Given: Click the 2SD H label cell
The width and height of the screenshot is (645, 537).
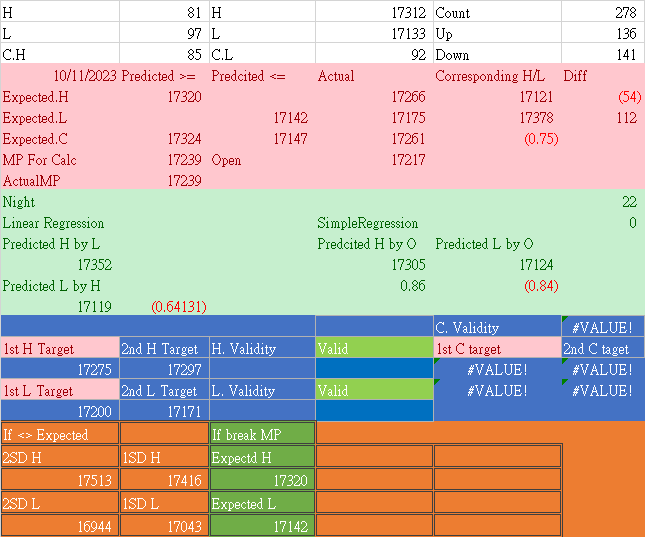Looking at the screenshot, I should (60, 457).
